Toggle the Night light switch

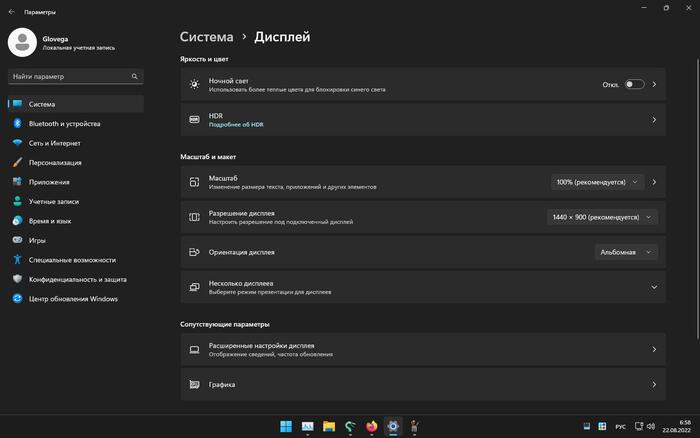[634, 85]
